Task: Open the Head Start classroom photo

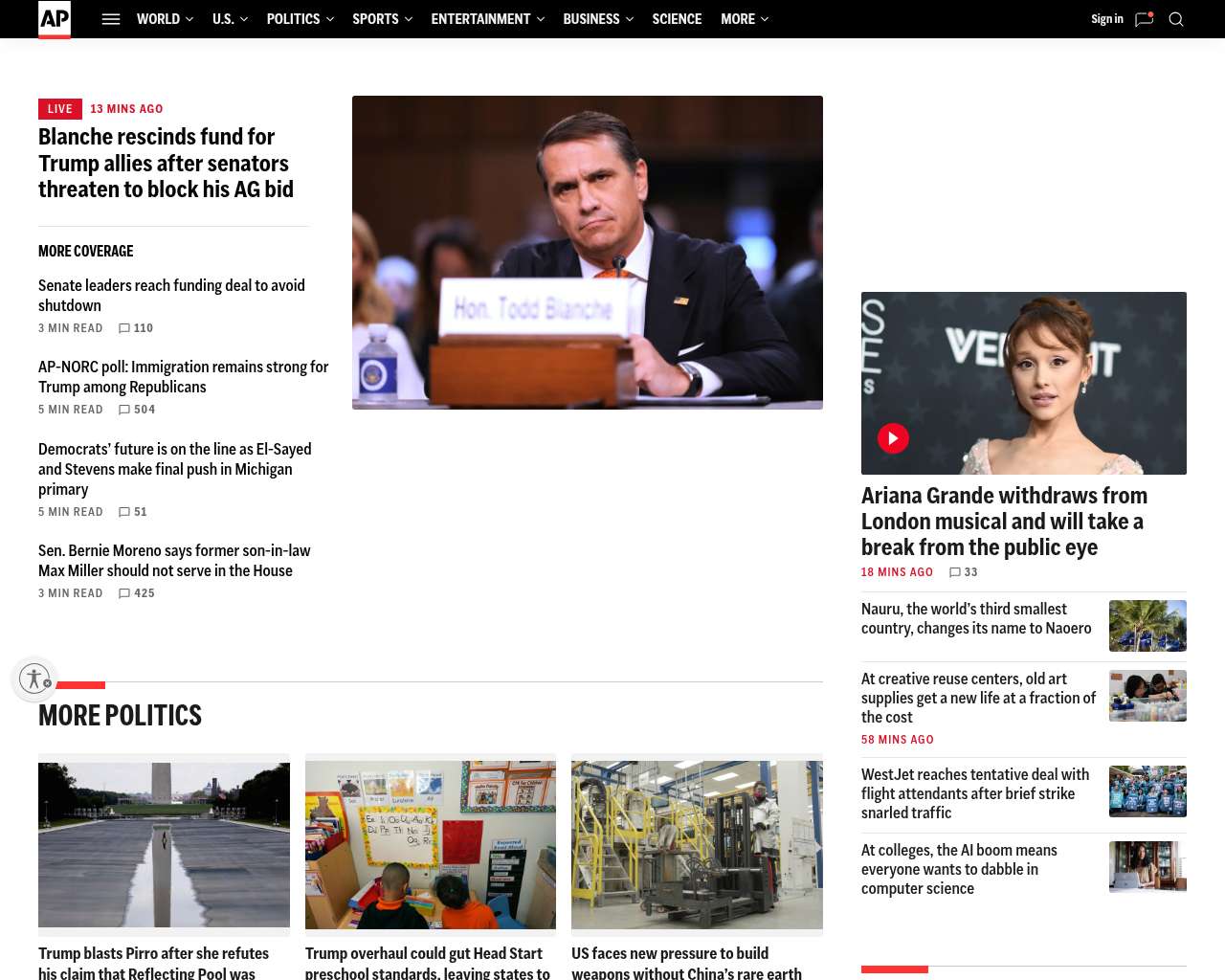Action: (431, 845)
